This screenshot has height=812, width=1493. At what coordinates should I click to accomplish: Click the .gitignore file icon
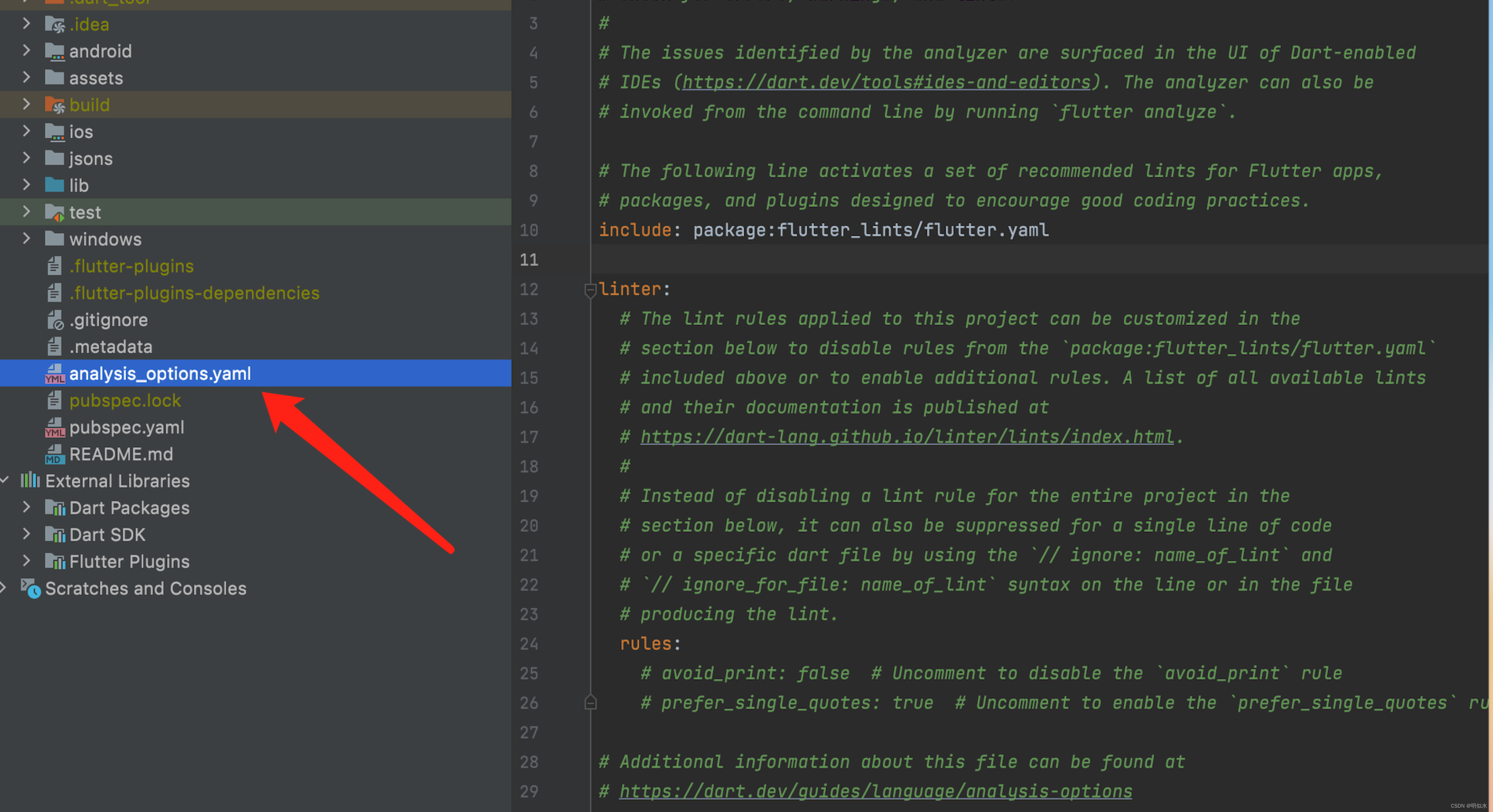[54, 320]
